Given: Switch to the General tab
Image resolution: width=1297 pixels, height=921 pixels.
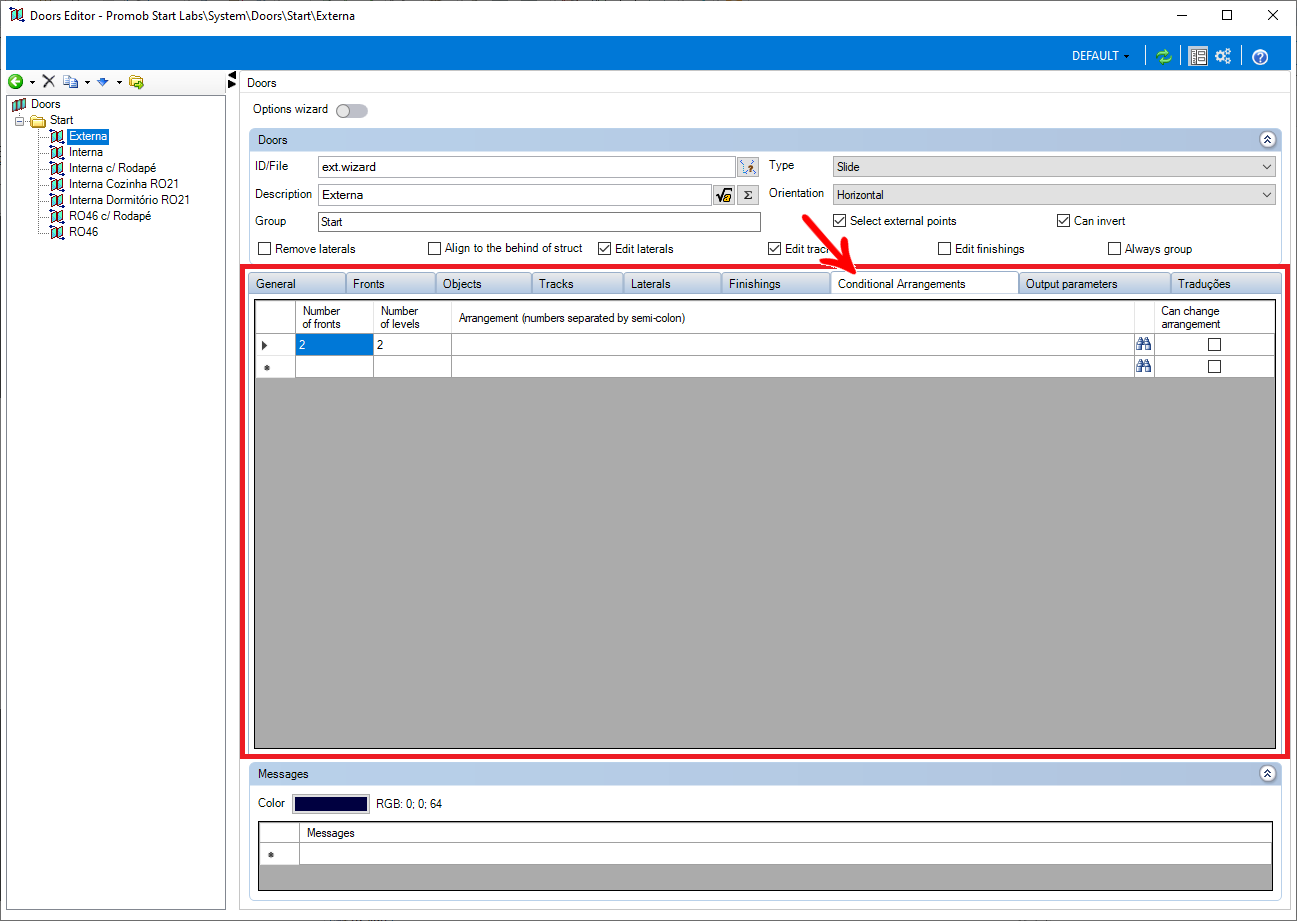Looking at the screenshot, I should pyautogui.click(x=296, y=284).
